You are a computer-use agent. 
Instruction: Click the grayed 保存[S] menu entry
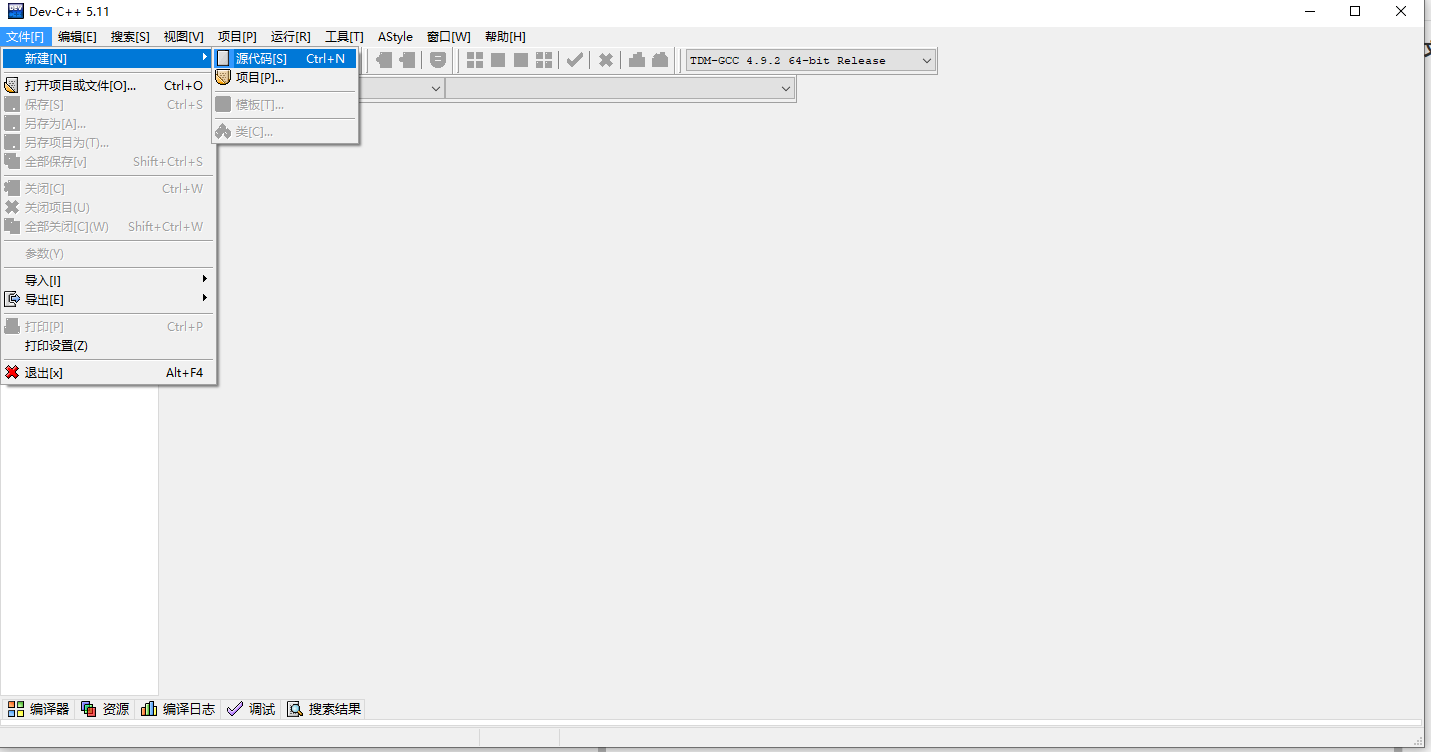point(108,105)
